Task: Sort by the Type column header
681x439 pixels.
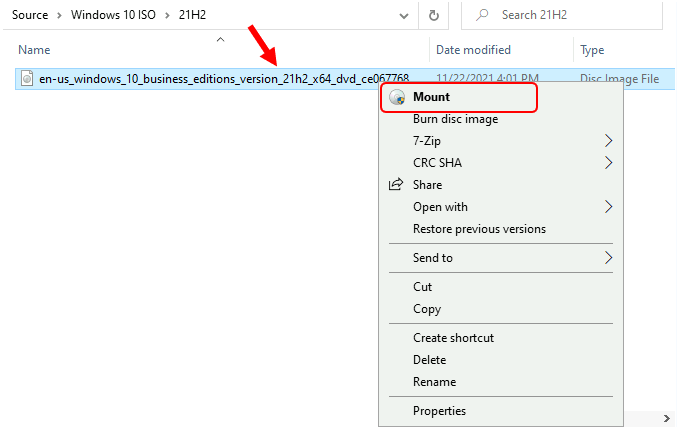Action: (x=592, y=50)
